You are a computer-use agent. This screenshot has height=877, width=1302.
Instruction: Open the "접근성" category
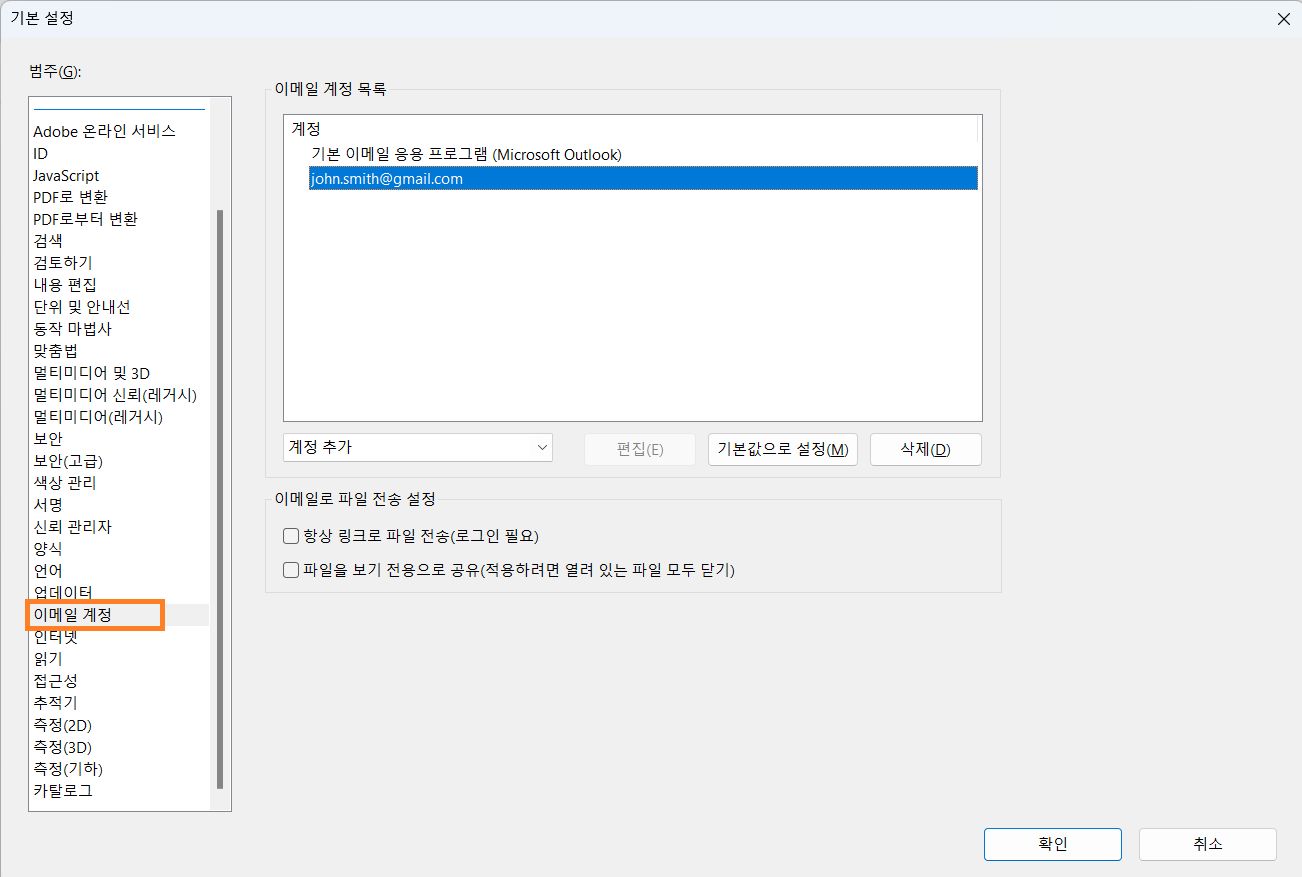click(56, 680)
